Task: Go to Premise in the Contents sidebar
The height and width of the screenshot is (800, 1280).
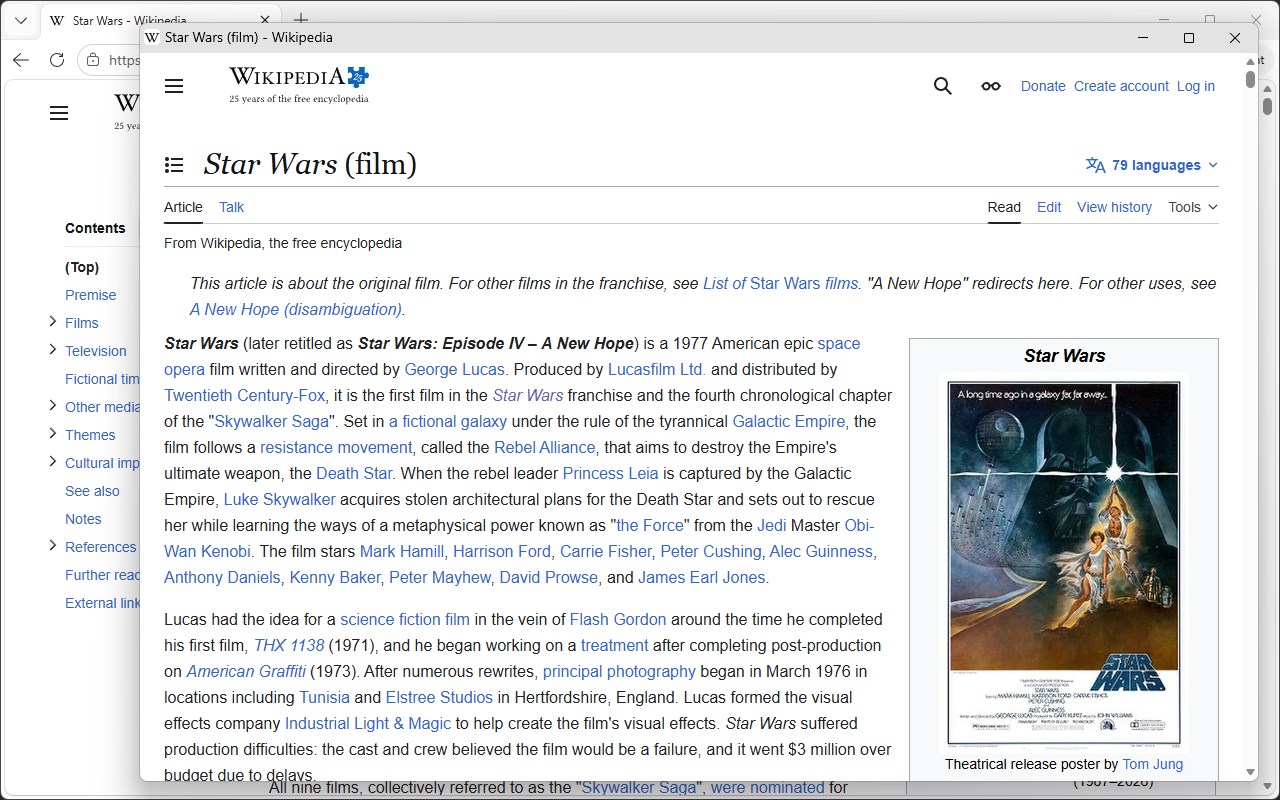Action: 91,295
